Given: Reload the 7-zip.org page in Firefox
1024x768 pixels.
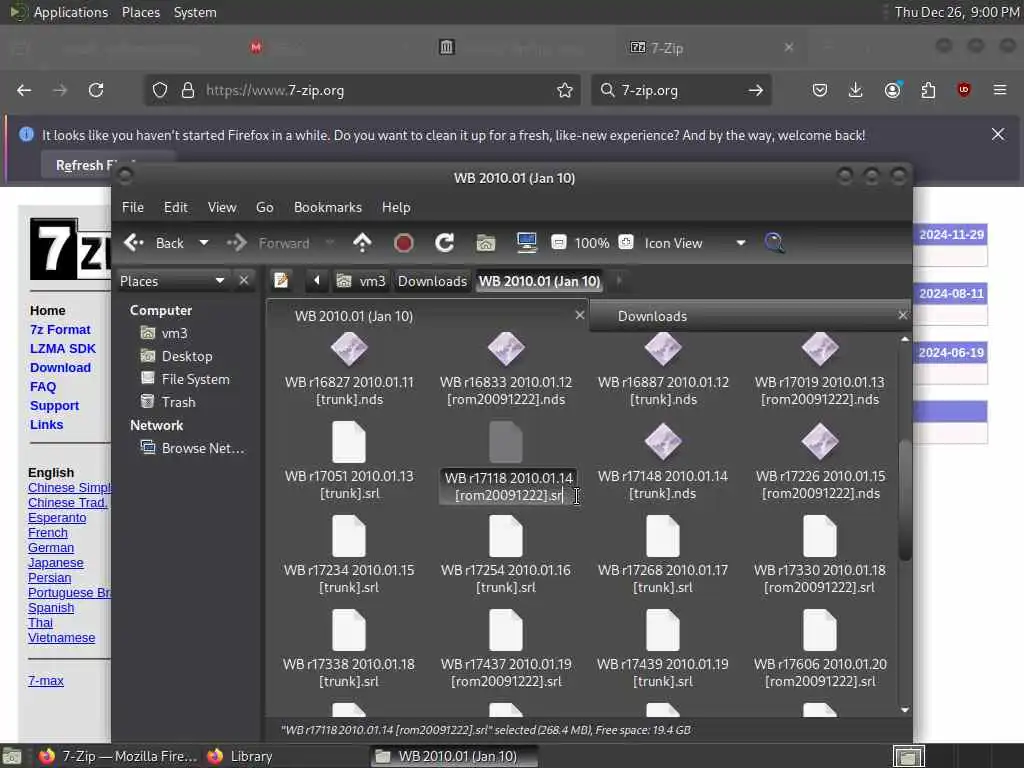Looking at the screenshot, I should pos(96,90).
